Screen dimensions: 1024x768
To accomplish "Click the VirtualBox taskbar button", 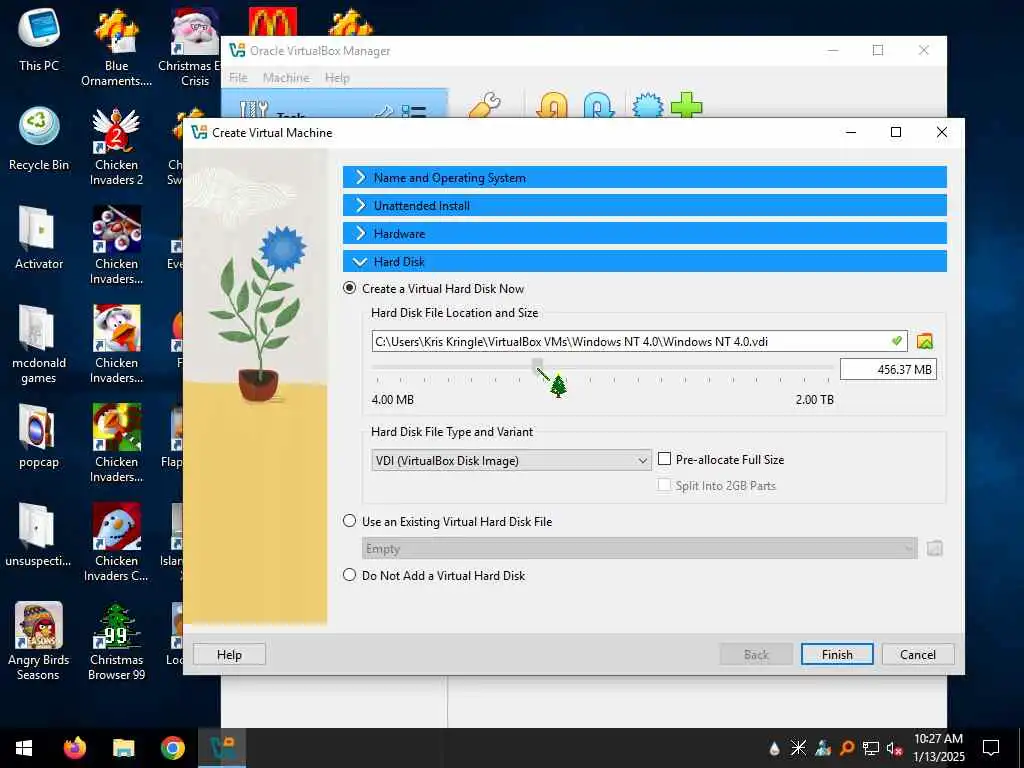I will click(222, 748).
